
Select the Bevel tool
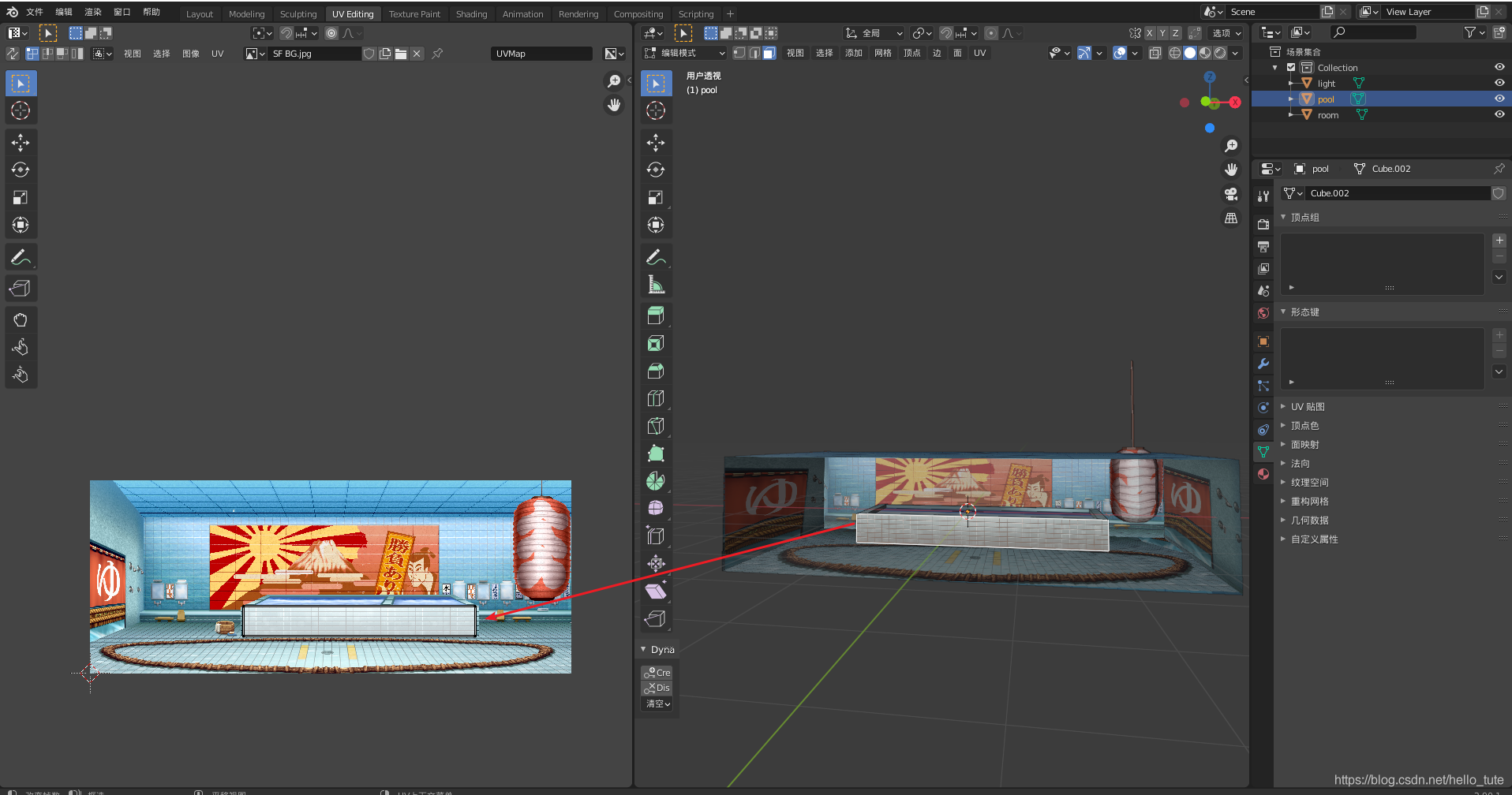coord(656,371)
